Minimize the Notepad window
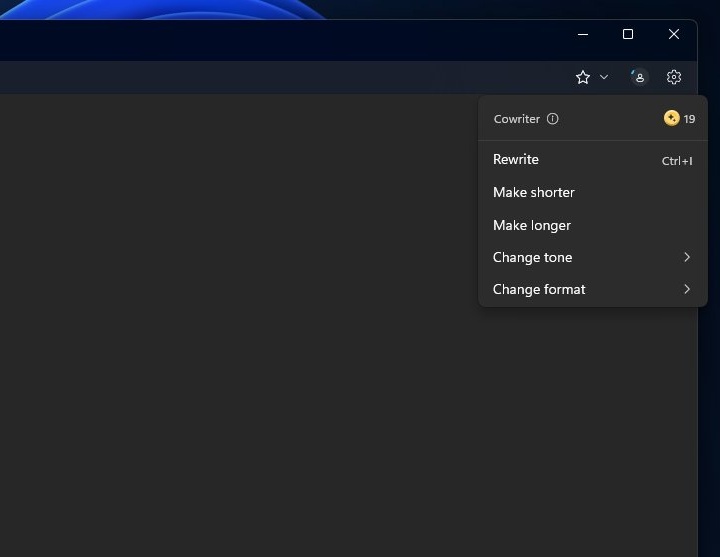This screenshot has height=557, width=720. 583,34
